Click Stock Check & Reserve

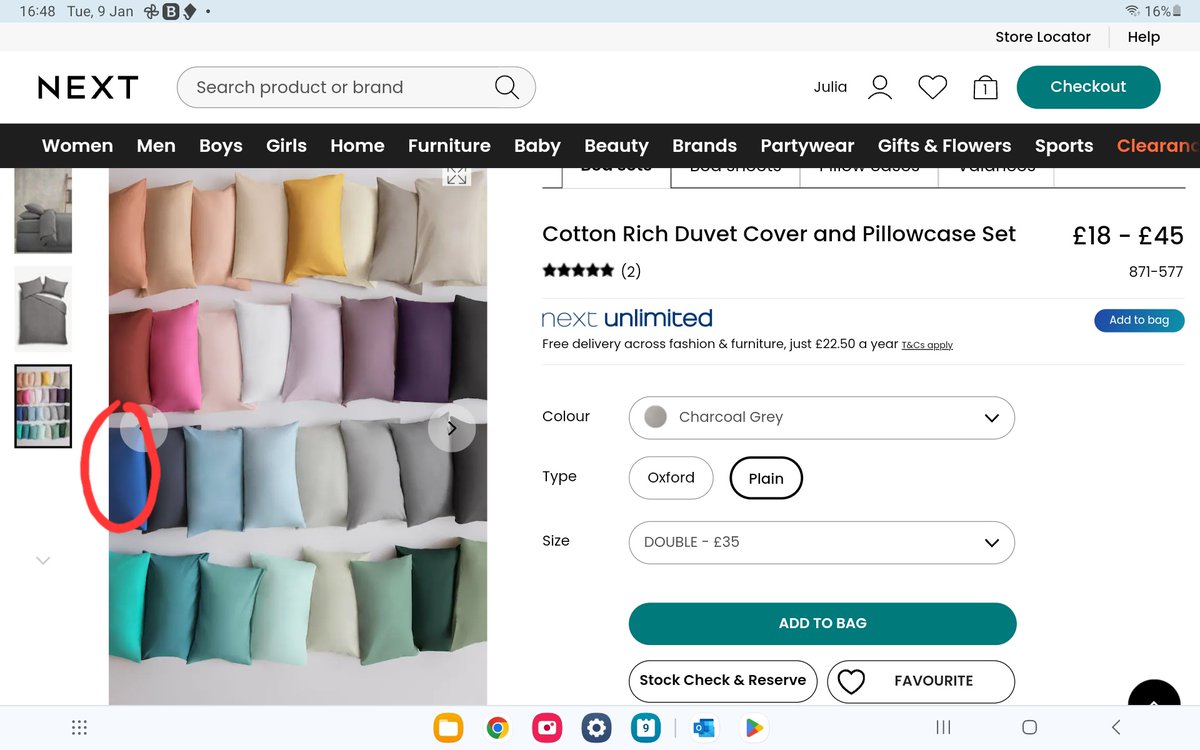tap(722, 681)
